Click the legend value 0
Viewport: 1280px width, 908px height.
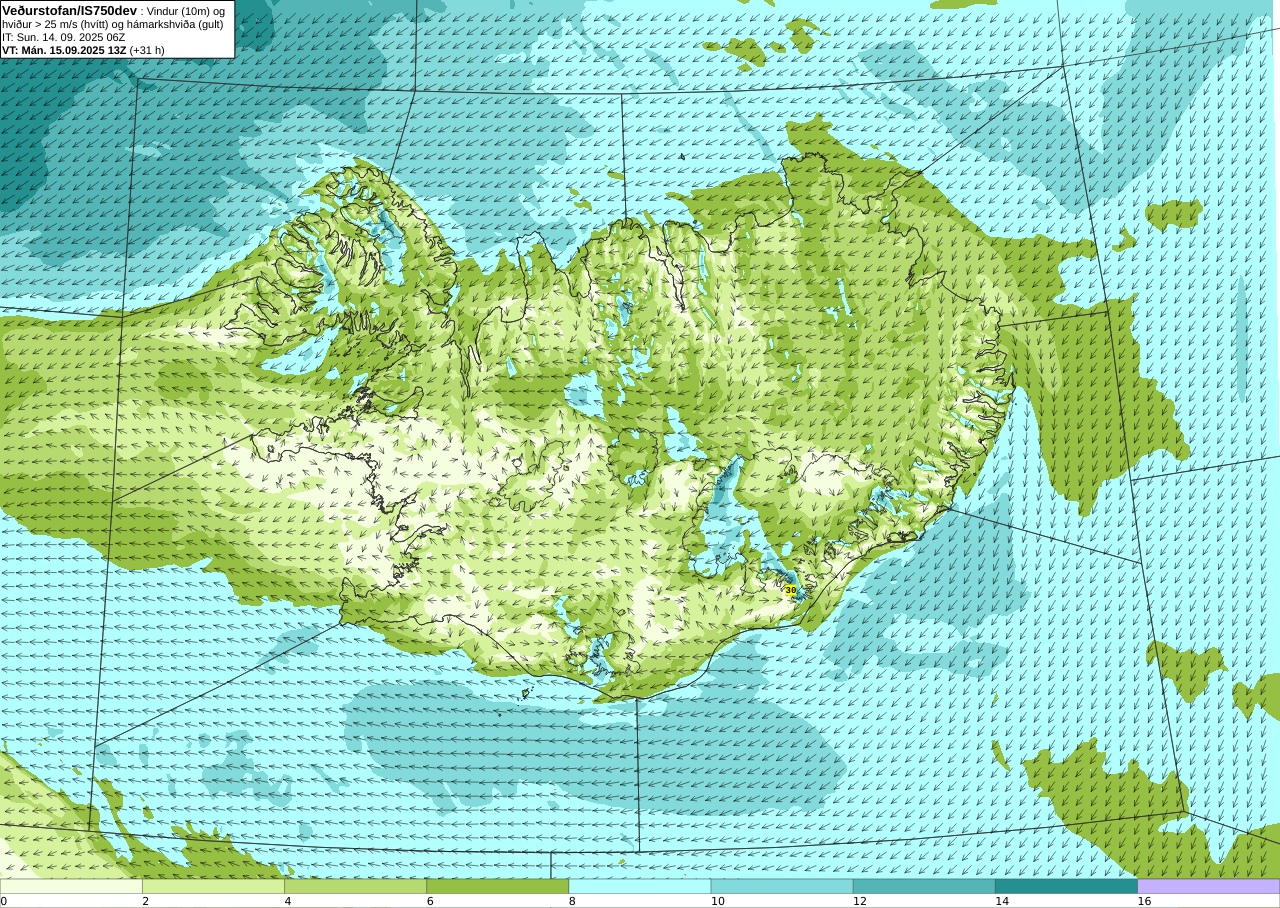point(4,901)
